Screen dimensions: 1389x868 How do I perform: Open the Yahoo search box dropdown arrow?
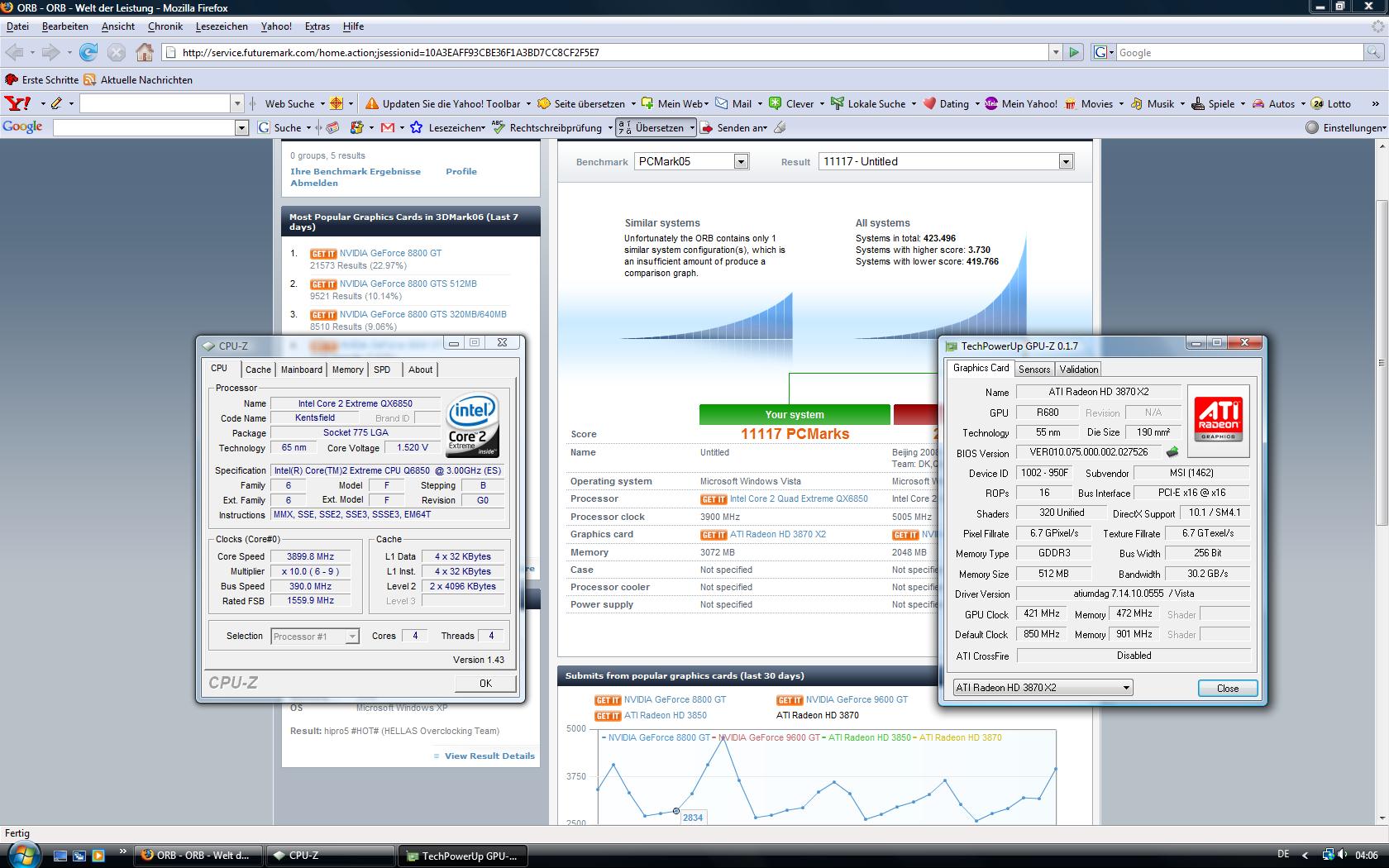coord(237,103)
